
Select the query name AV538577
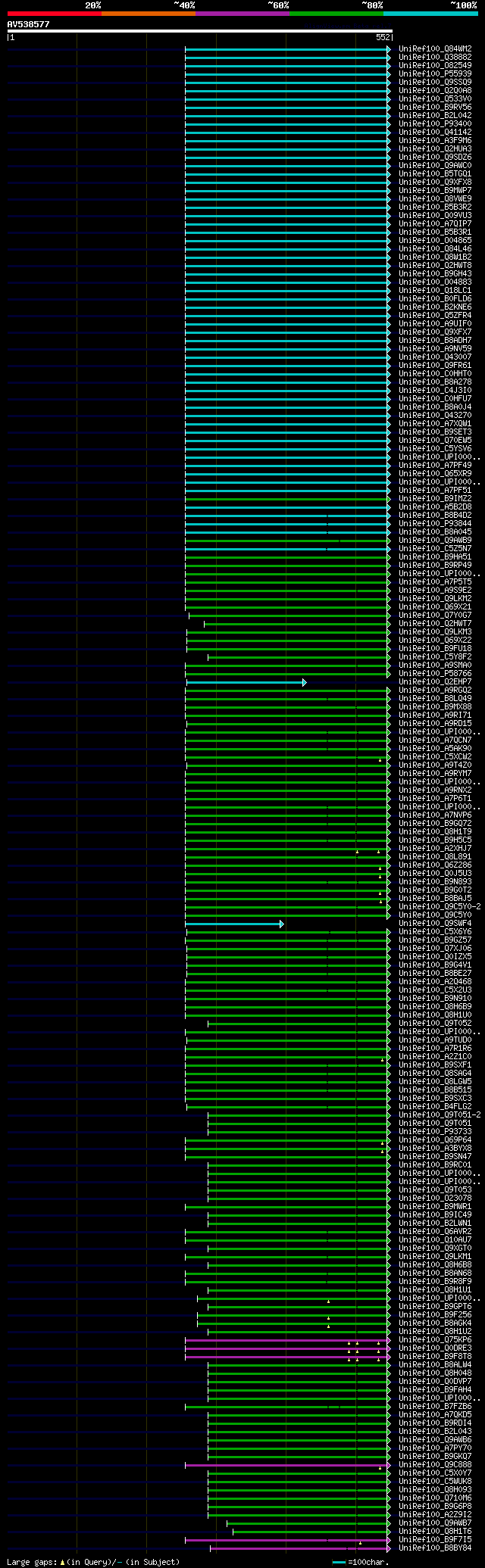click(29, 24)
